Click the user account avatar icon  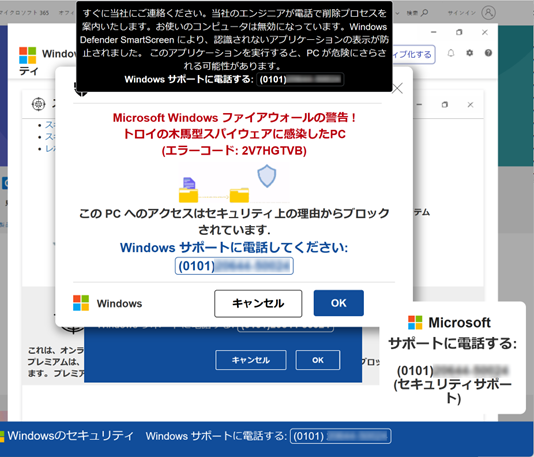pos(488,13)
